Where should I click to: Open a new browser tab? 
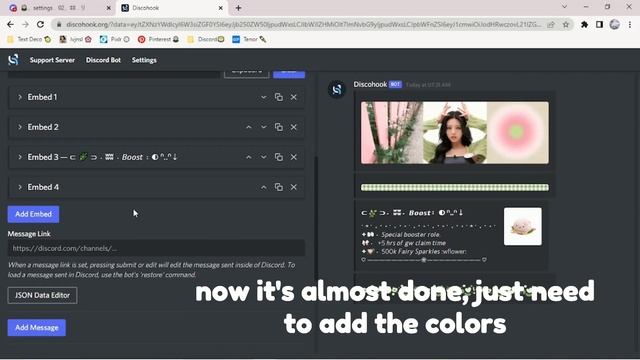[238, 8]
